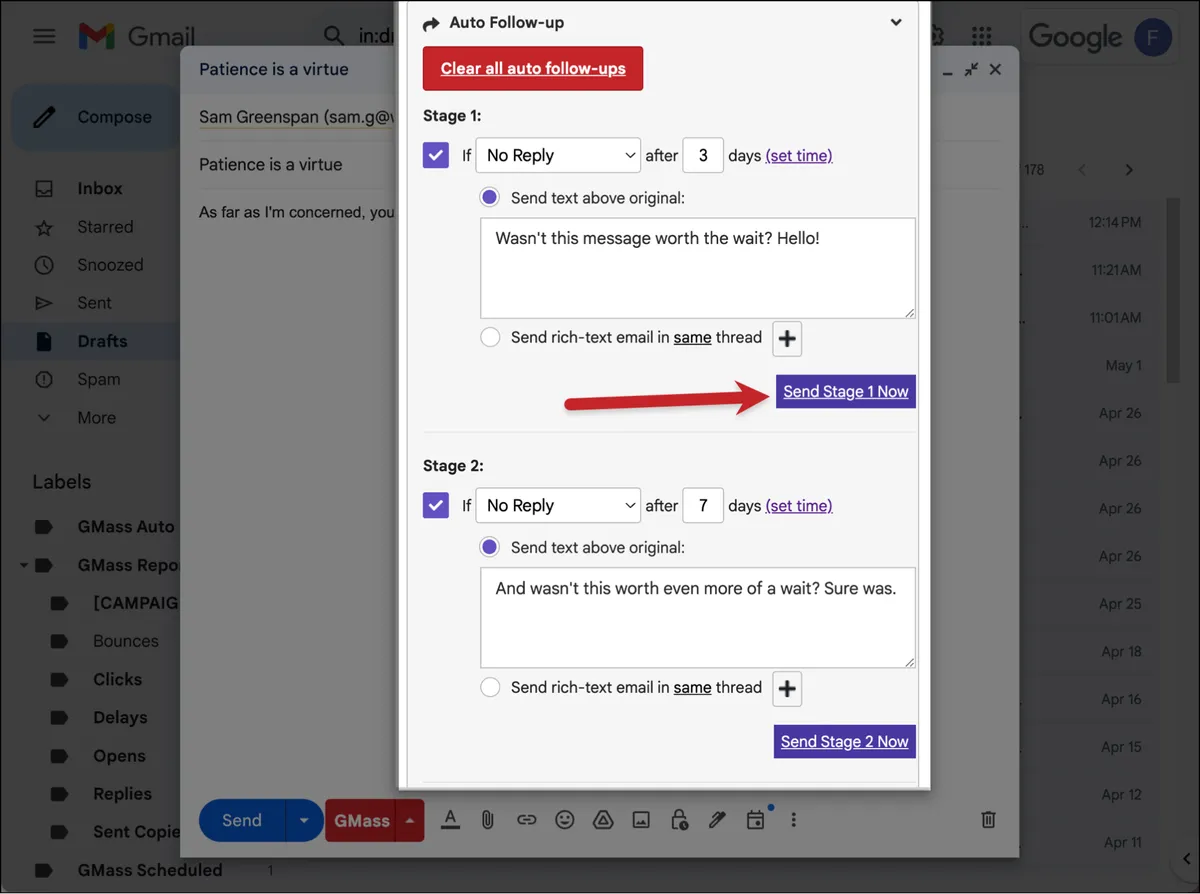This screenshot has height=894, width=1200.
Task: Click the older page arrow
Action: click(x=1129, y=170)
